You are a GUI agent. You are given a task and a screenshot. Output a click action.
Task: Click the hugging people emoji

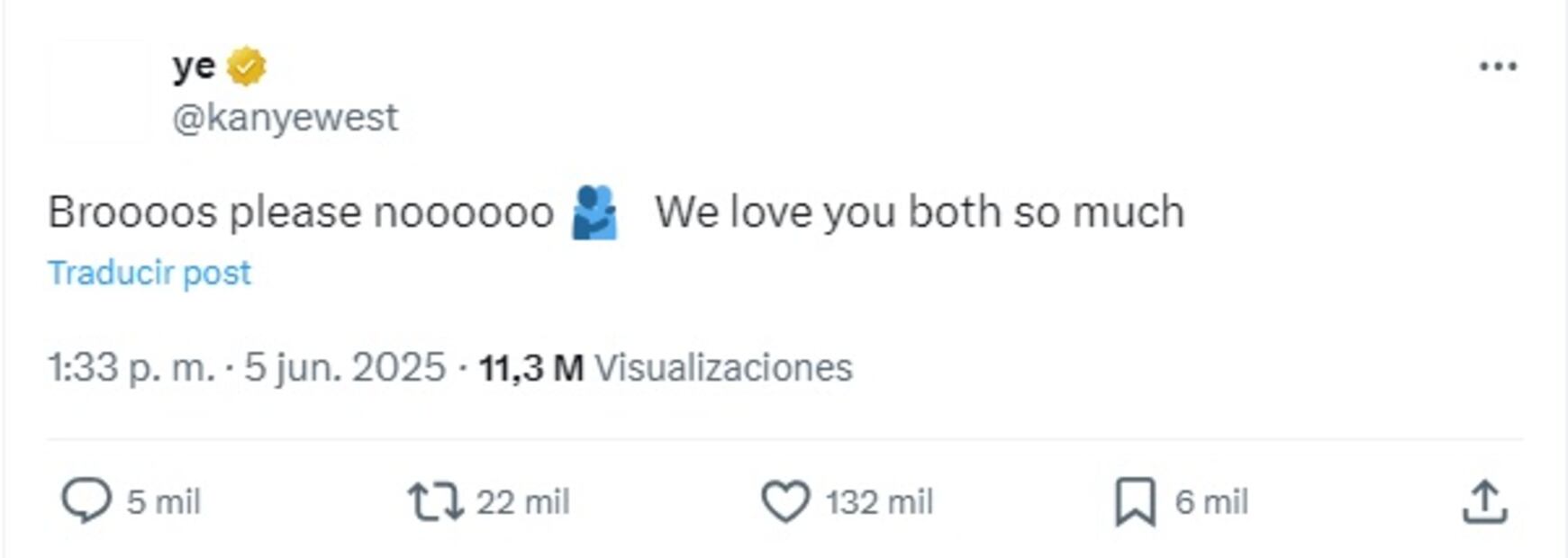[595, 213]
